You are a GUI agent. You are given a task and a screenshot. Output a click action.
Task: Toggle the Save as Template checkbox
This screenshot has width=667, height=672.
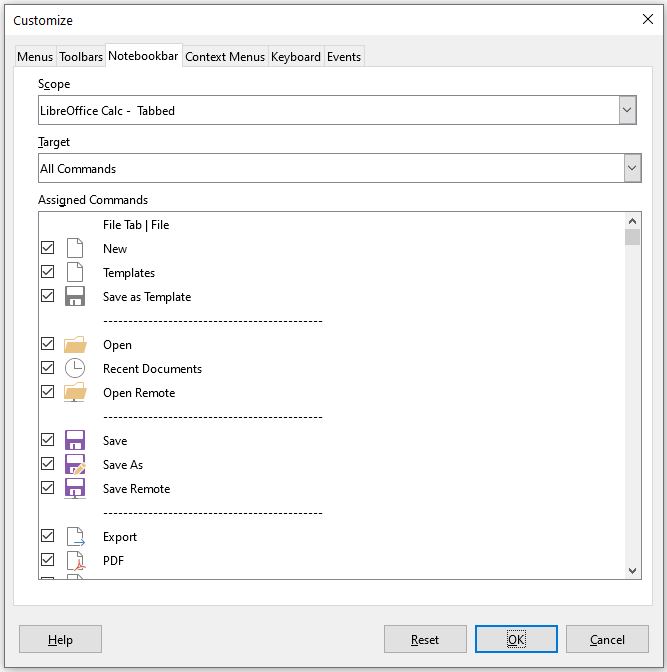coord(48,296)
